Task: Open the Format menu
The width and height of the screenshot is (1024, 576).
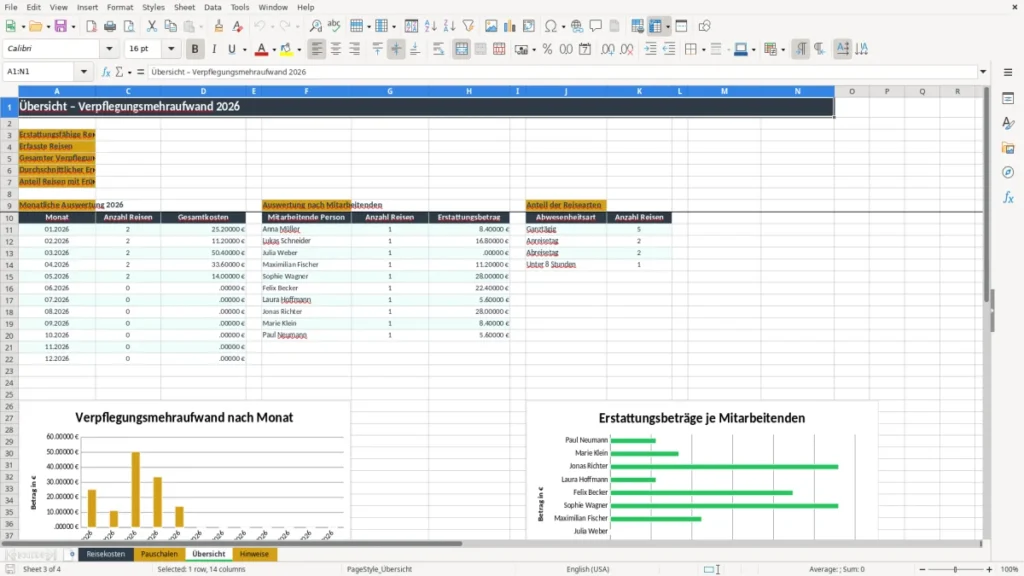Action: point(120,7)
